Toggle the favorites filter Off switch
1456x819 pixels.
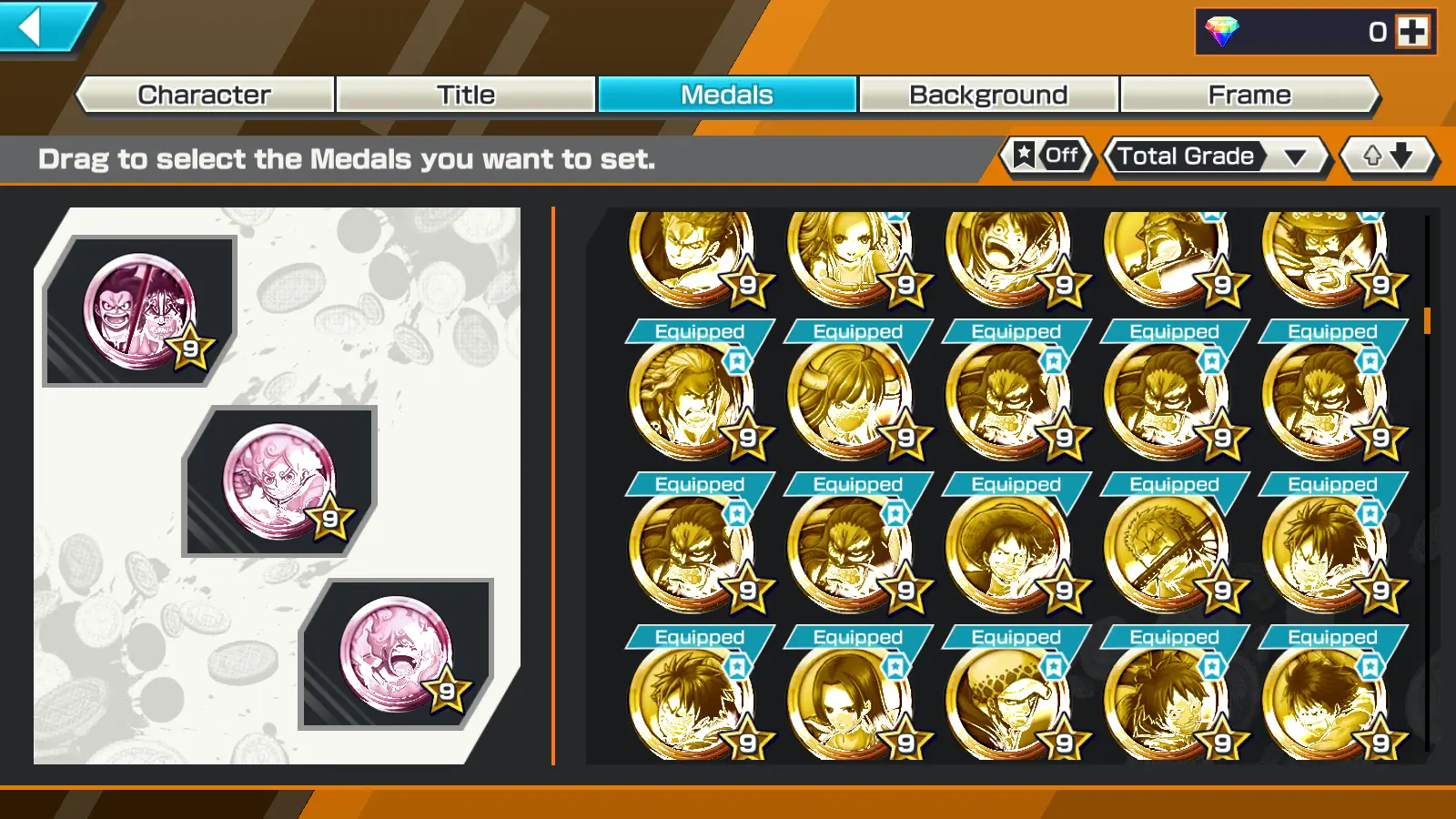pyautogui.click(x=1047, y=156)
